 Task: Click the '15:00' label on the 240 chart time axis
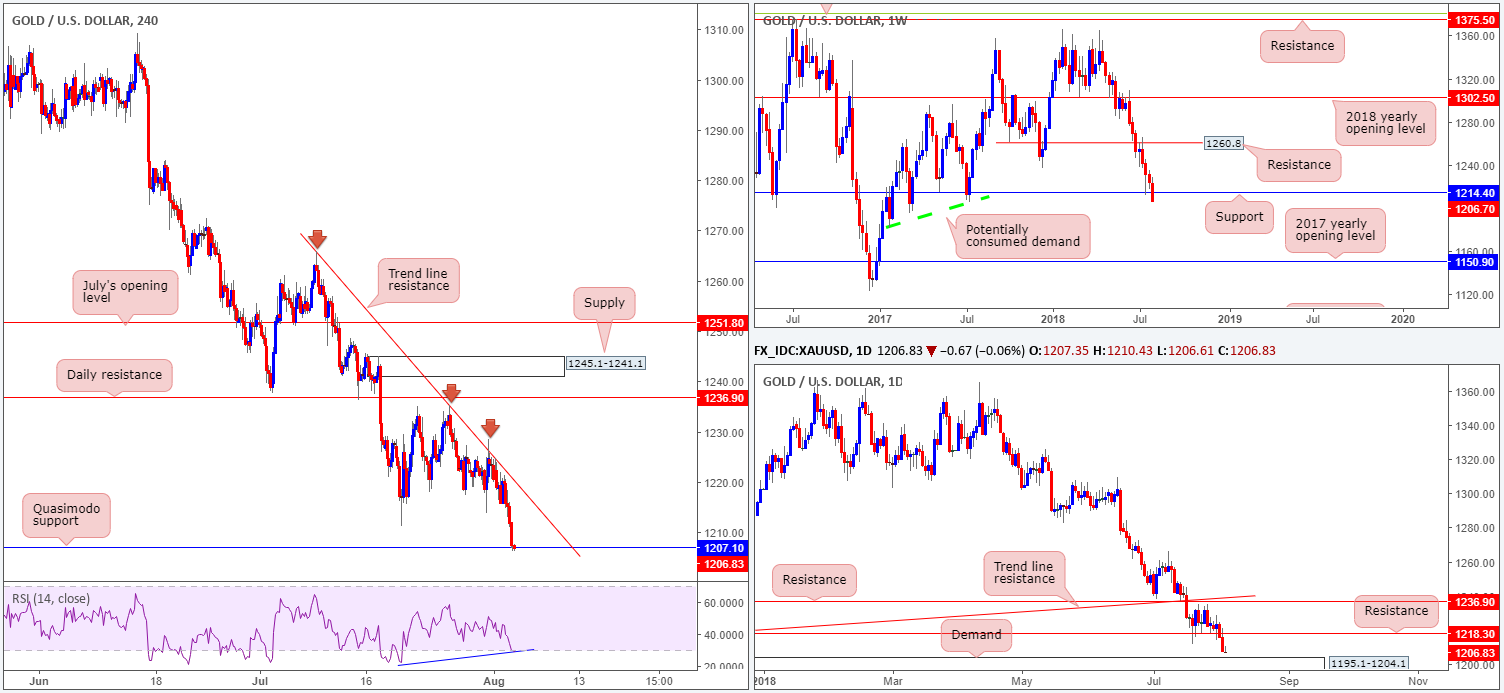657,682
